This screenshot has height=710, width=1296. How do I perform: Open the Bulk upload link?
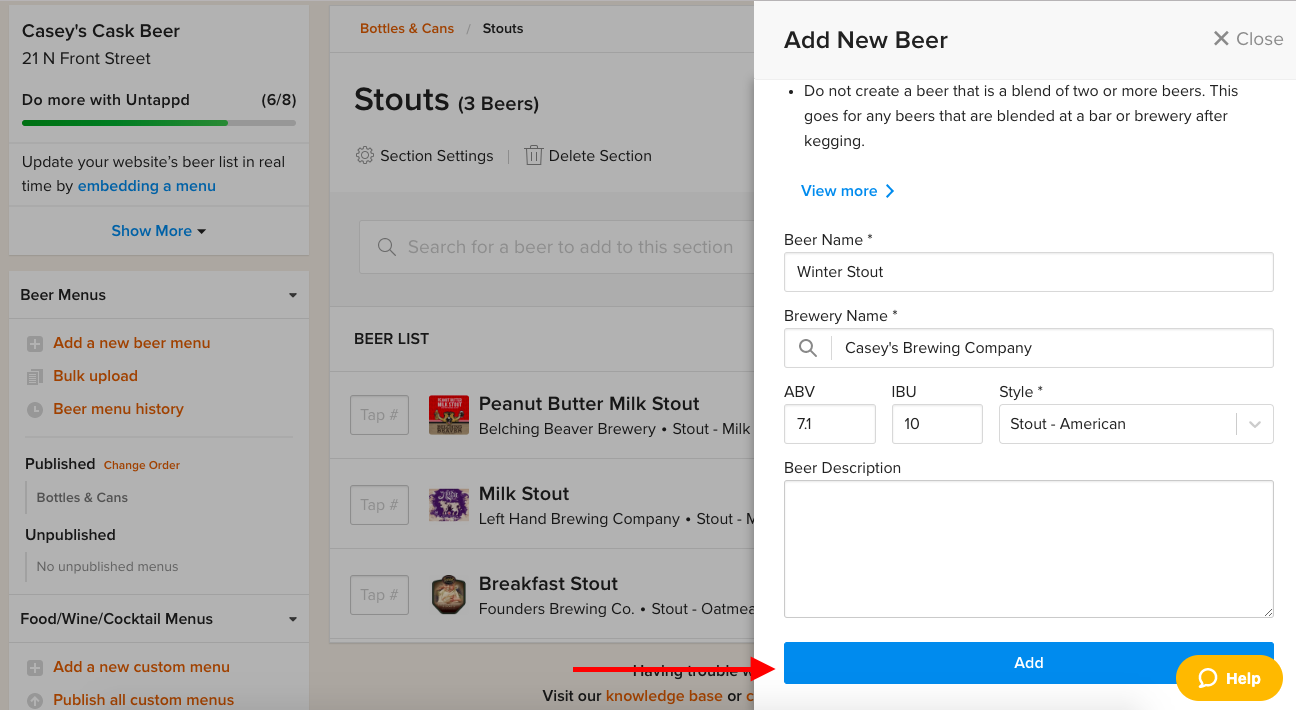pos(95,376)
